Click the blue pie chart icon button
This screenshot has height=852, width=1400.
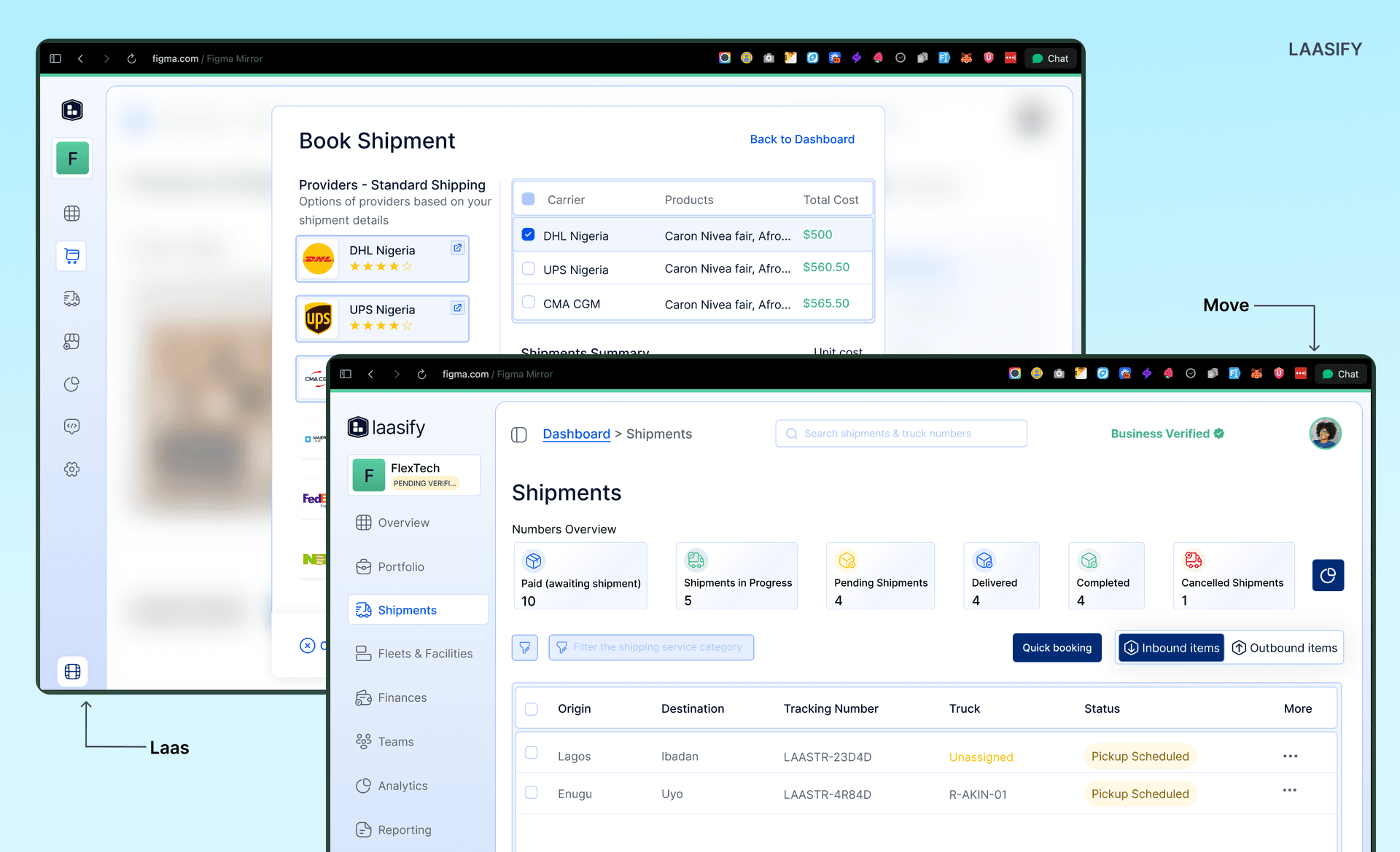pyautogui.click(x=1328, y=575)
